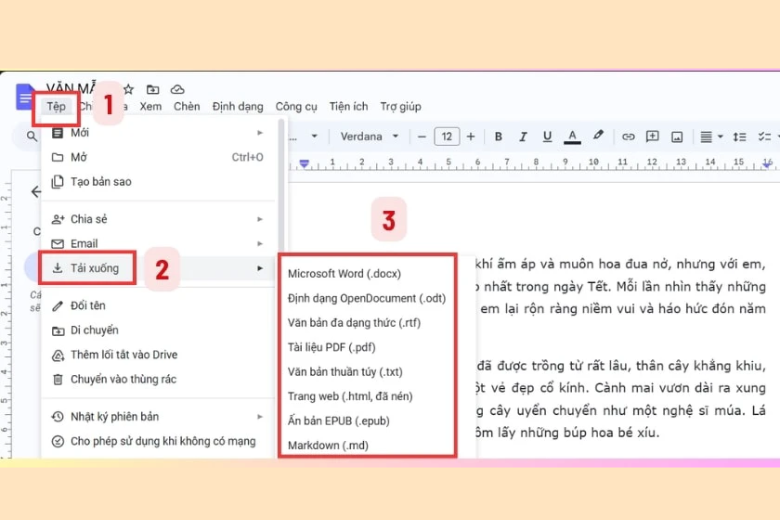This screenshot has width=780, height=520.
Task: Open the Tiện ích menu
Action: [x=348, y=106]
